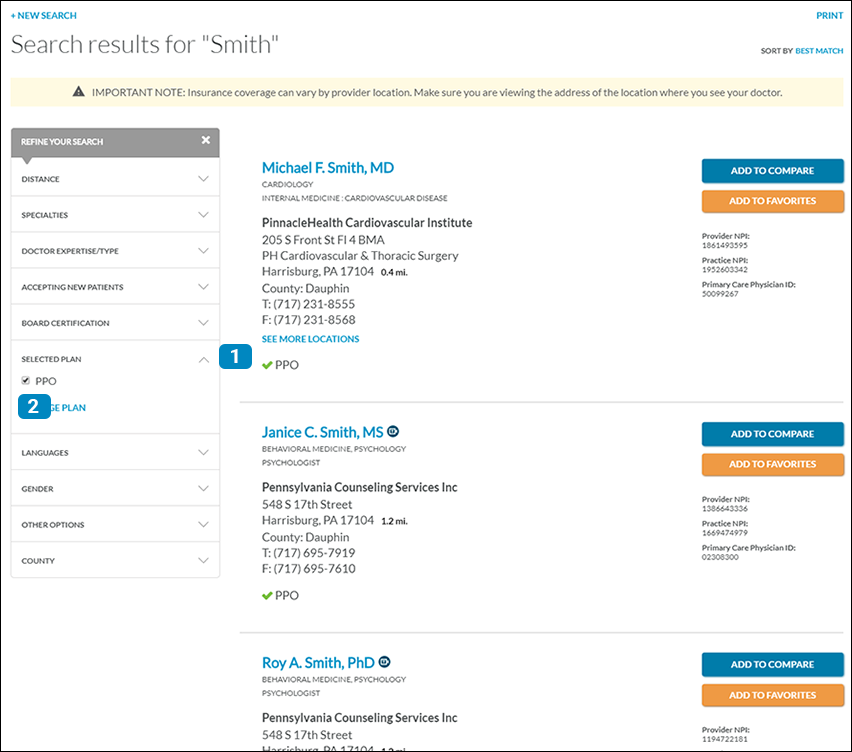Expand the Doctor Expertise/Type filter
852x752 pixels.
[115, 250]
